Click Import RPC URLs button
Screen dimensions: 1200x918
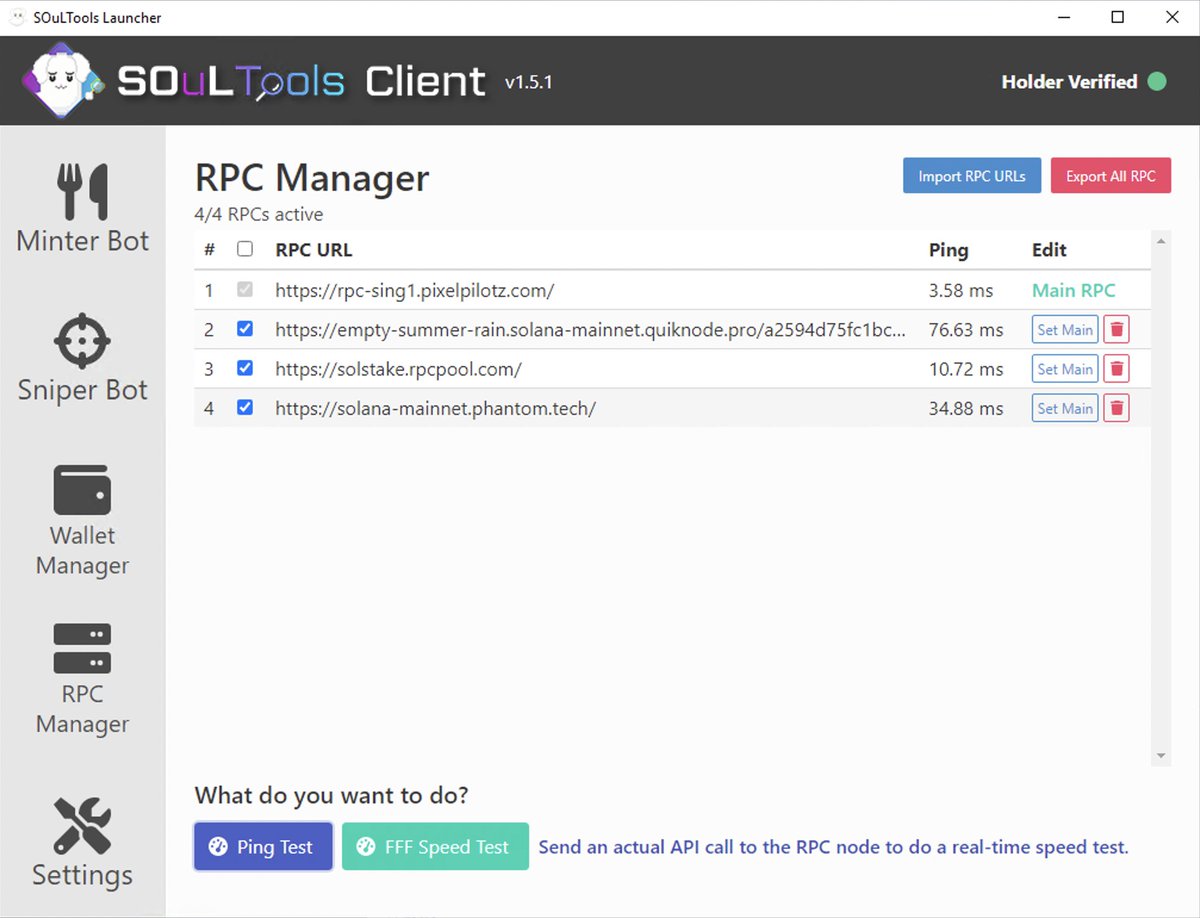[972, 176]
